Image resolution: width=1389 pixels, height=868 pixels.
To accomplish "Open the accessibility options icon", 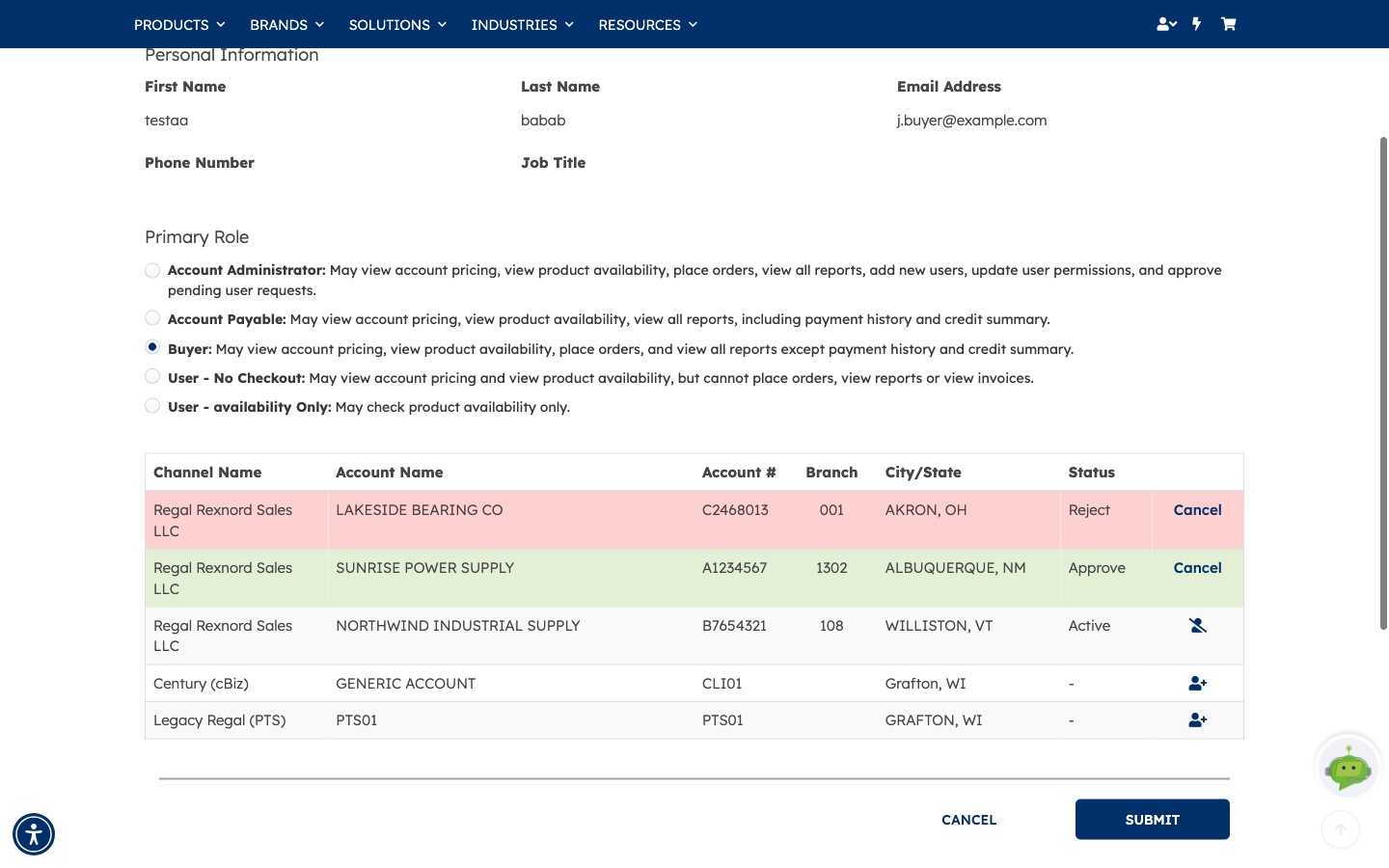I will point(34,834).
